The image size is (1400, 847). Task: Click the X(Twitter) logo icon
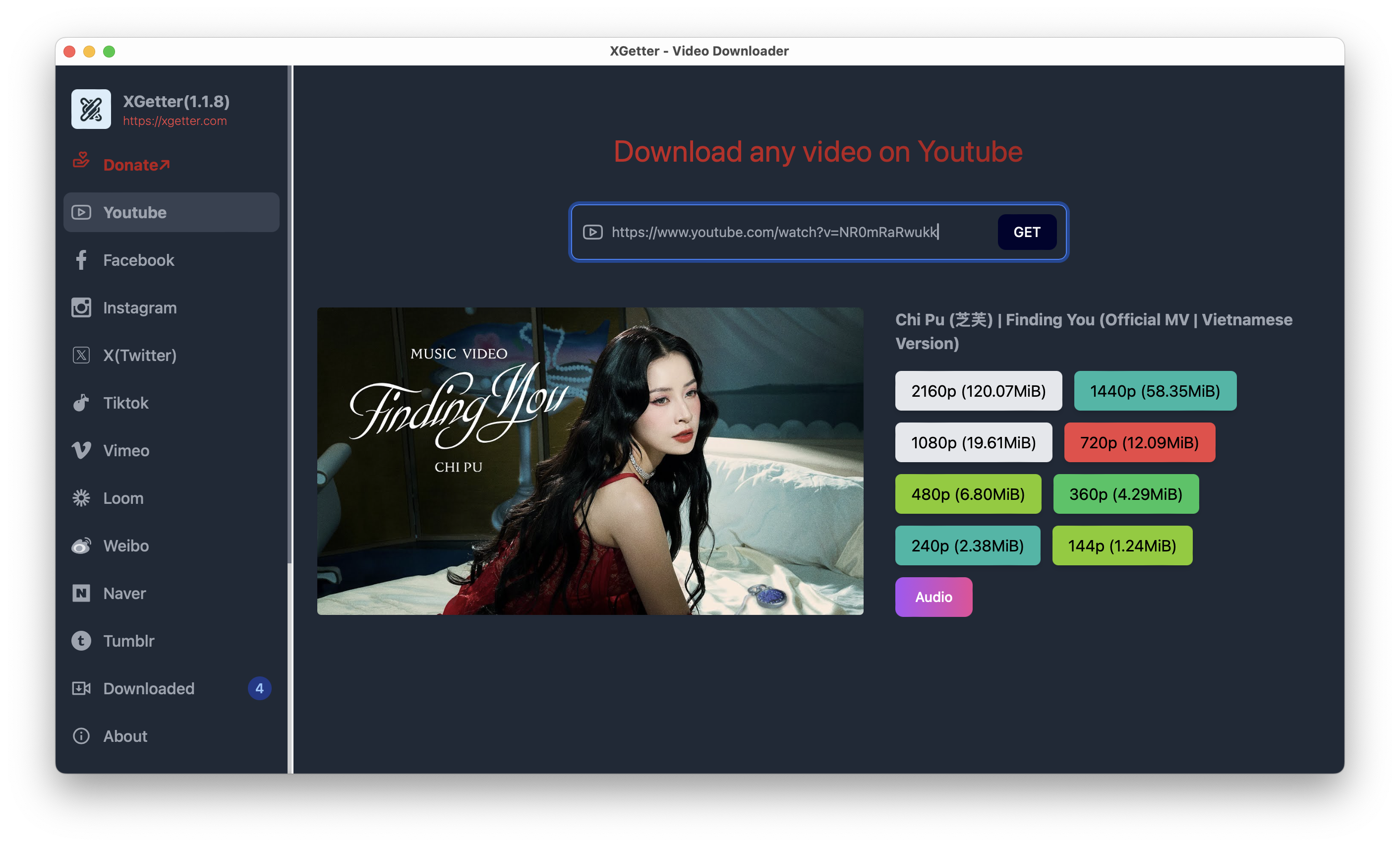(81, 355)
